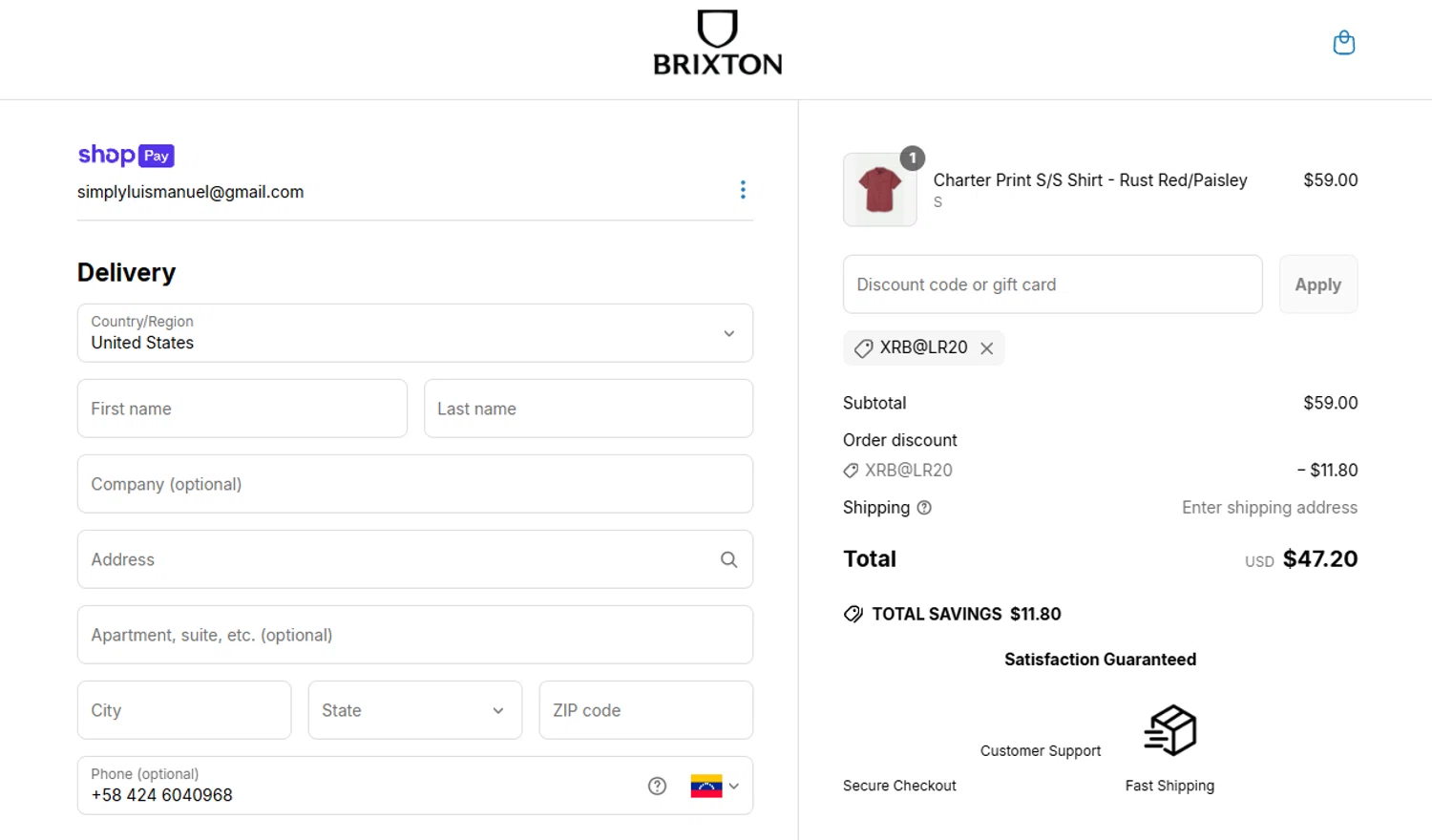This screenshot has height=840, width=1432.
Task: Focus the Discount code or gift card field
Action: [x=1053, y=284]
